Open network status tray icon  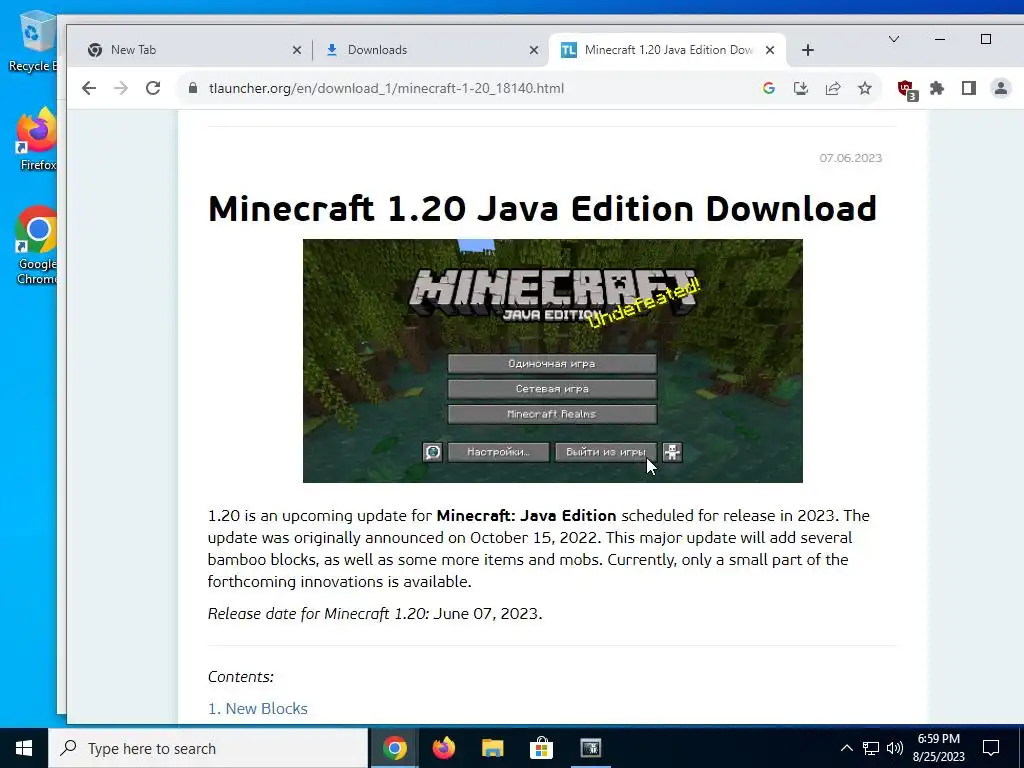click(871, 748)
